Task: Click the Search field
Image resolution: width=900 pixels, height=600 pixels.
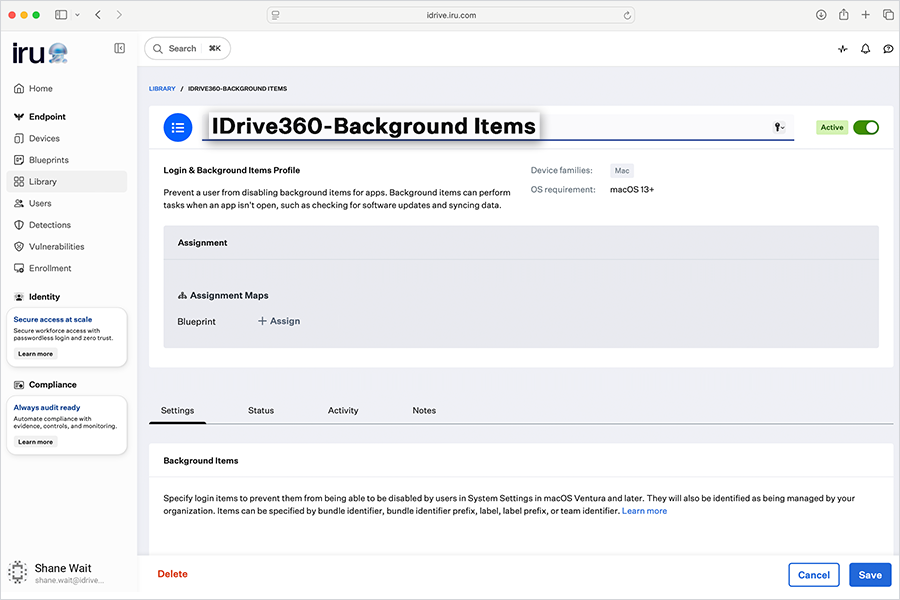Action: point(187,49)
